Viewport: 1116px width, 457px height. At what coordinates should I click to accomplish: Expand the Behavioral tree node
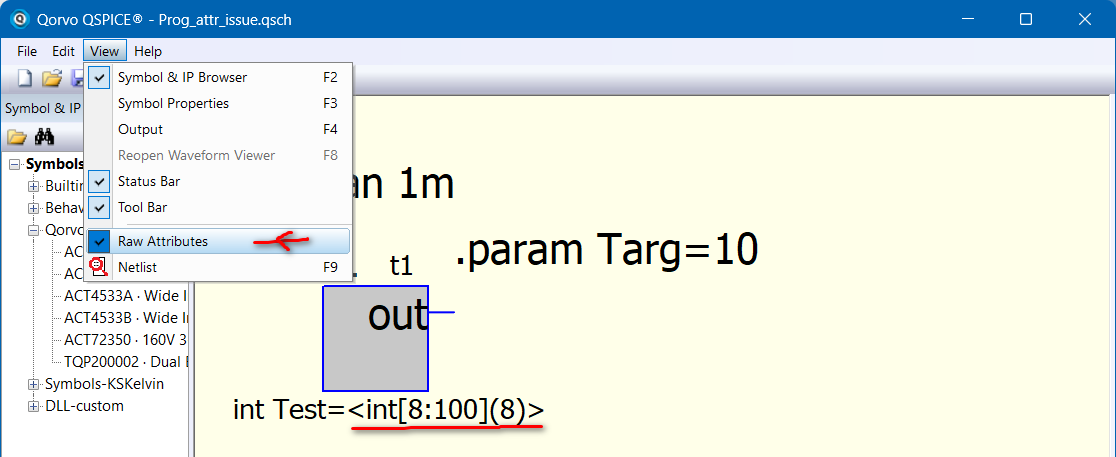click(x=33, y=209)
